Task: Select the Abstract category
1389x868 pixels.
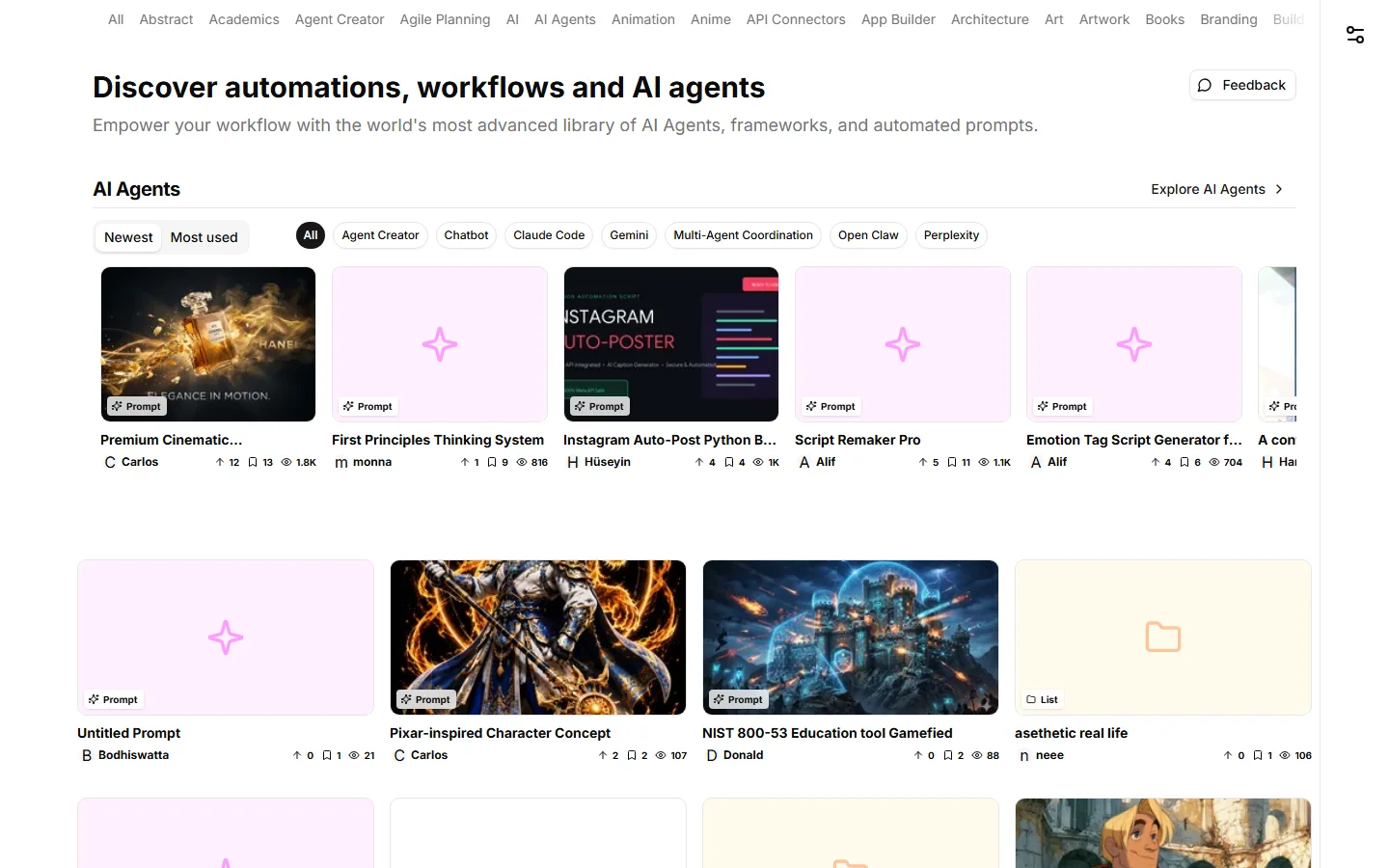Action: click(166, 19)
